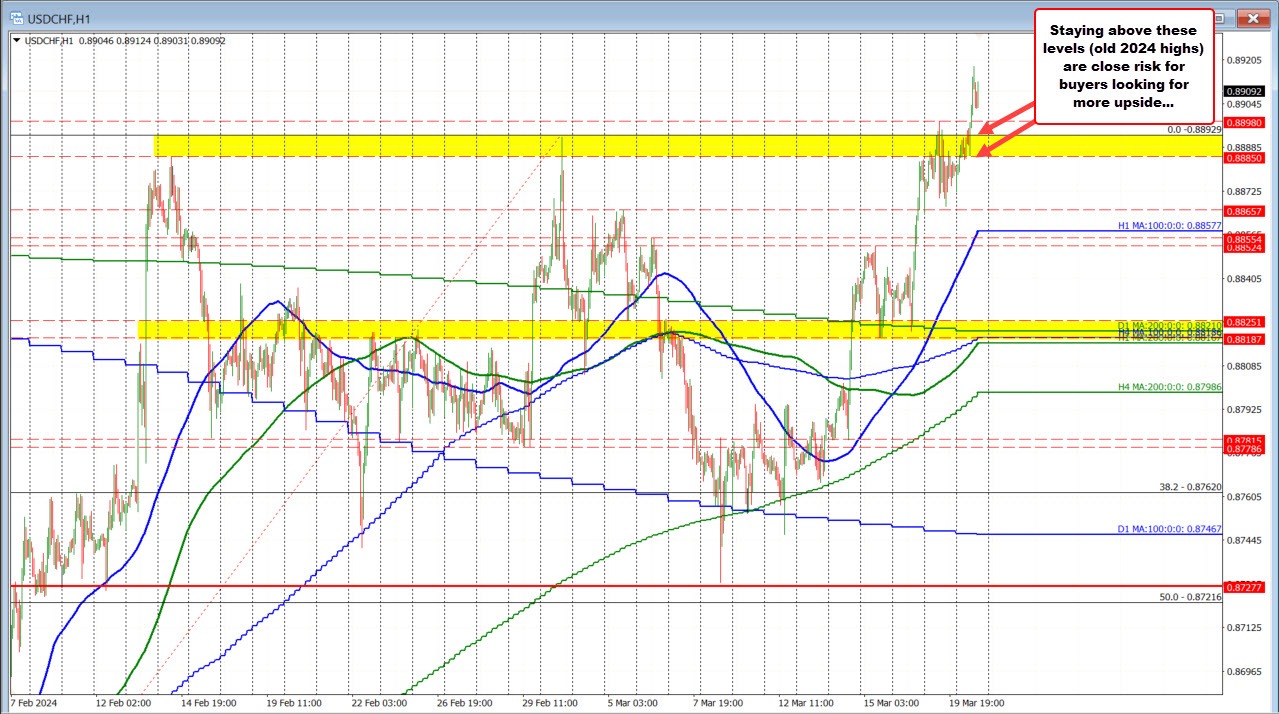Click the current price tag 0.89092
1279x714 pixels.
tap(1244, 92)
